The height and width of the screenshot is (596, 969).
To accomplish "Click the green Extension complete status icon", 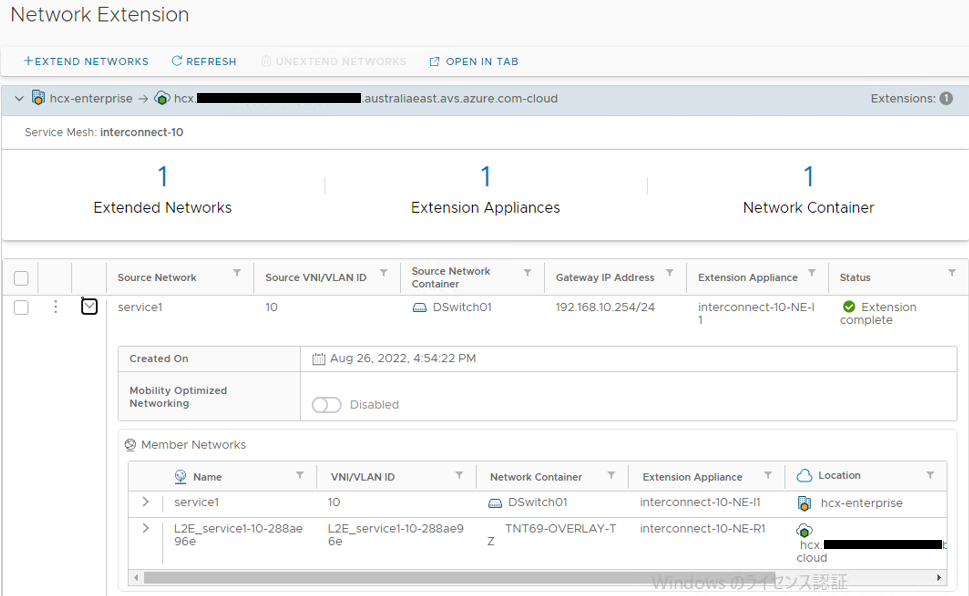I will (x=849, y=307).
